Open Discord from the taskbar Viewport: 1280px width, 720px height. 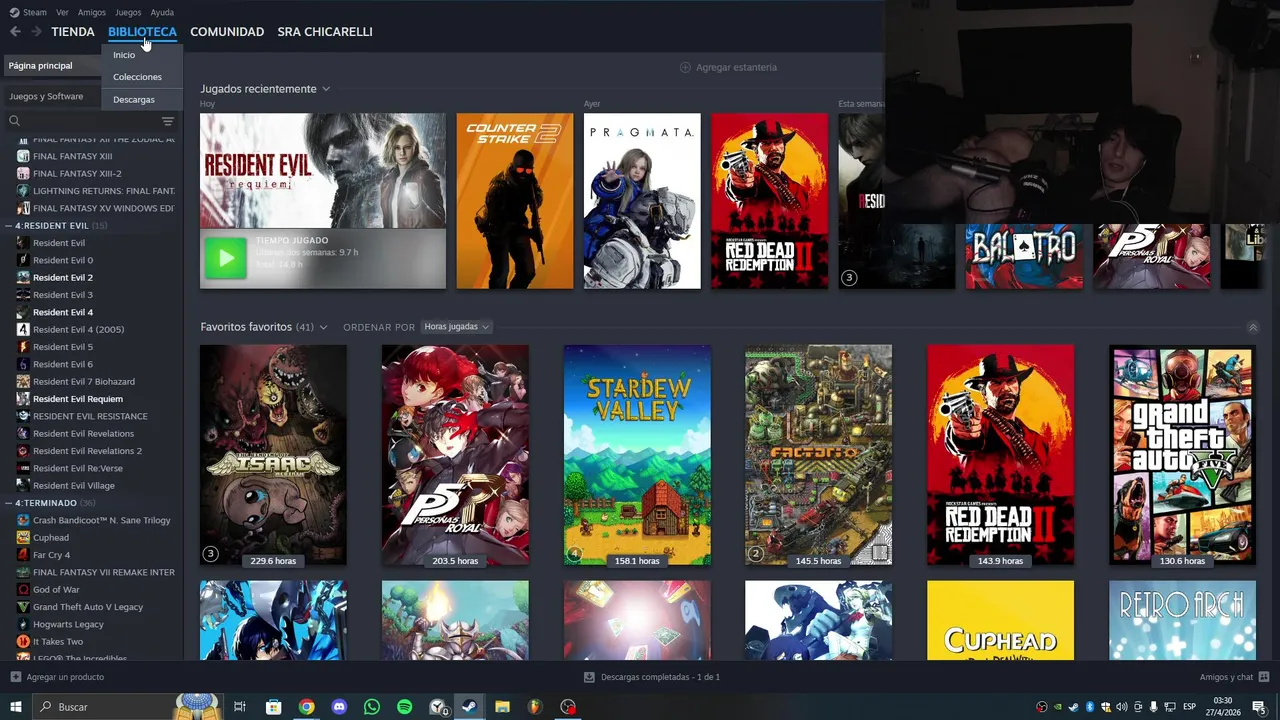(x=339, y=707)
